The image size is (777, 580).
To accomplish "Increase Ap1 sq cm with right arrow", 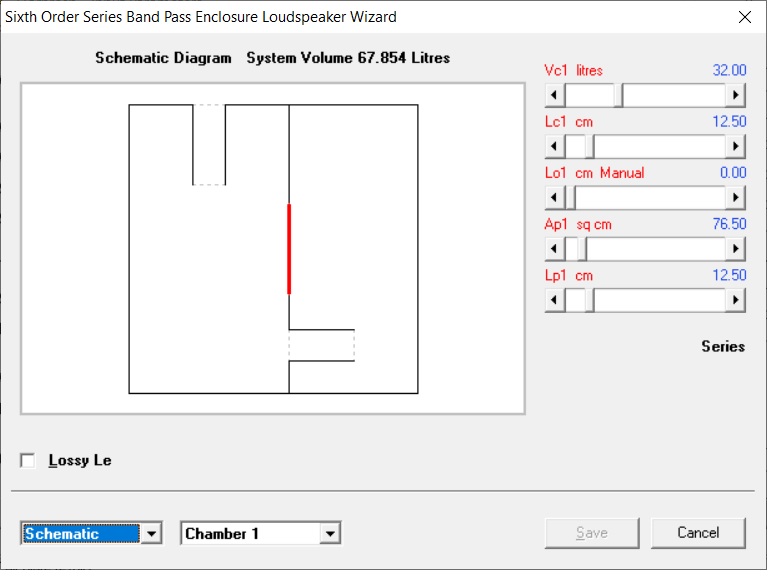I will point(735,249).
